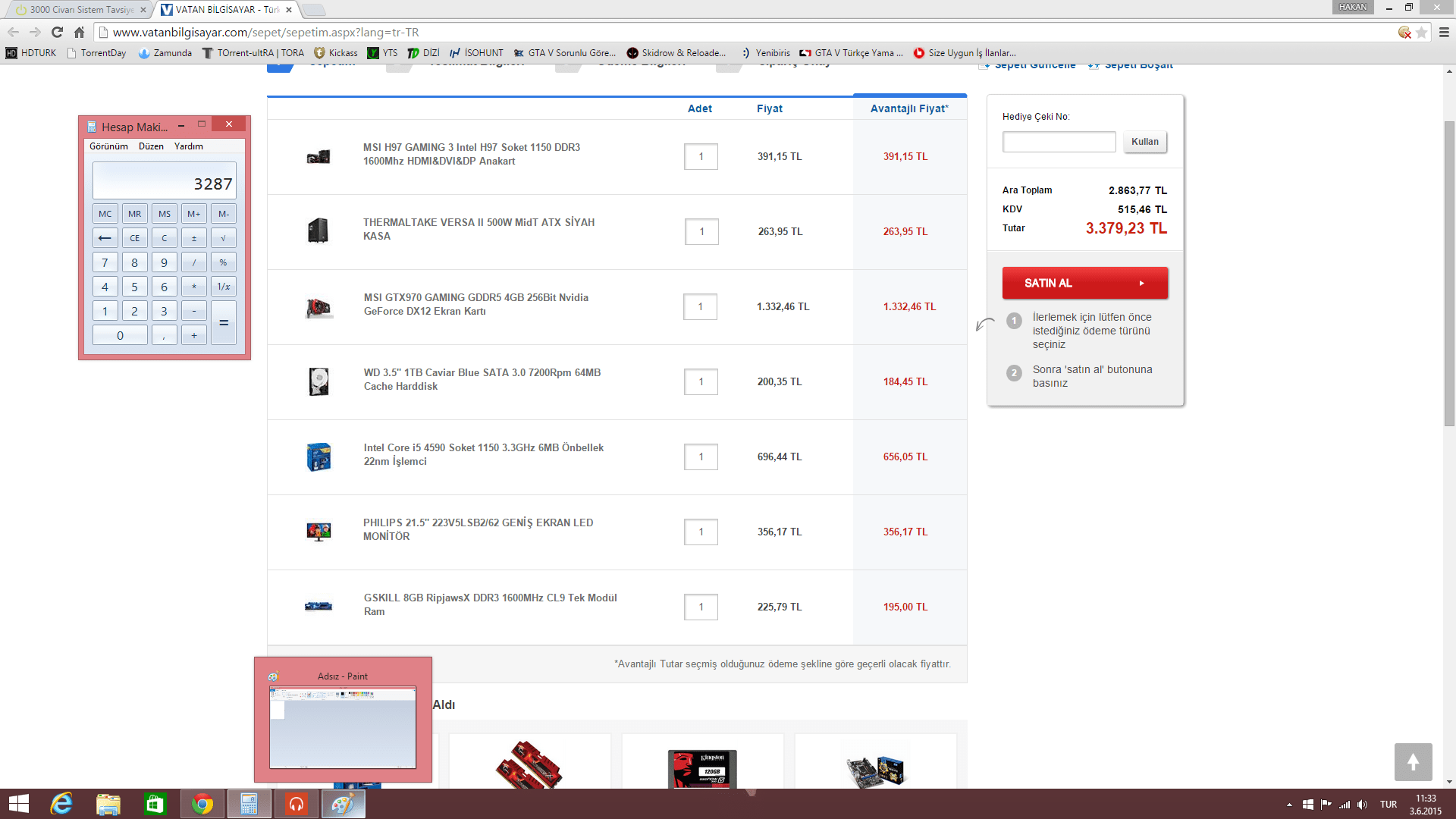Click the SATIN AL purchase button
This screenshot has width=1456, height=819.
[x=1084, y=283]
